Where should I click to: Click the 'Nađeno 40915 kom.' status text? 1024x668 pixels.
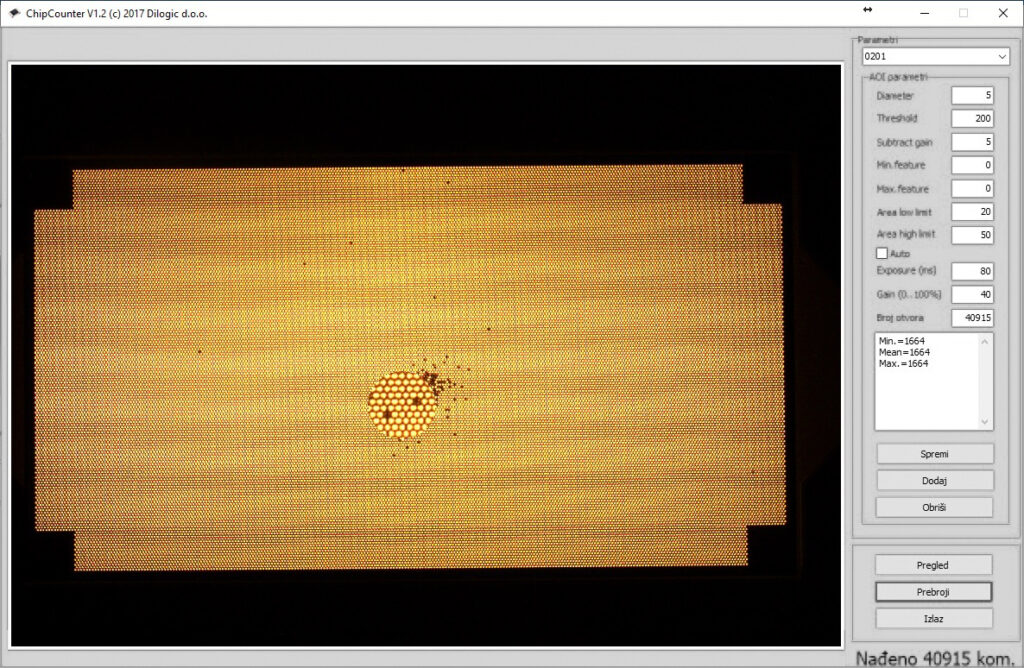935,658
